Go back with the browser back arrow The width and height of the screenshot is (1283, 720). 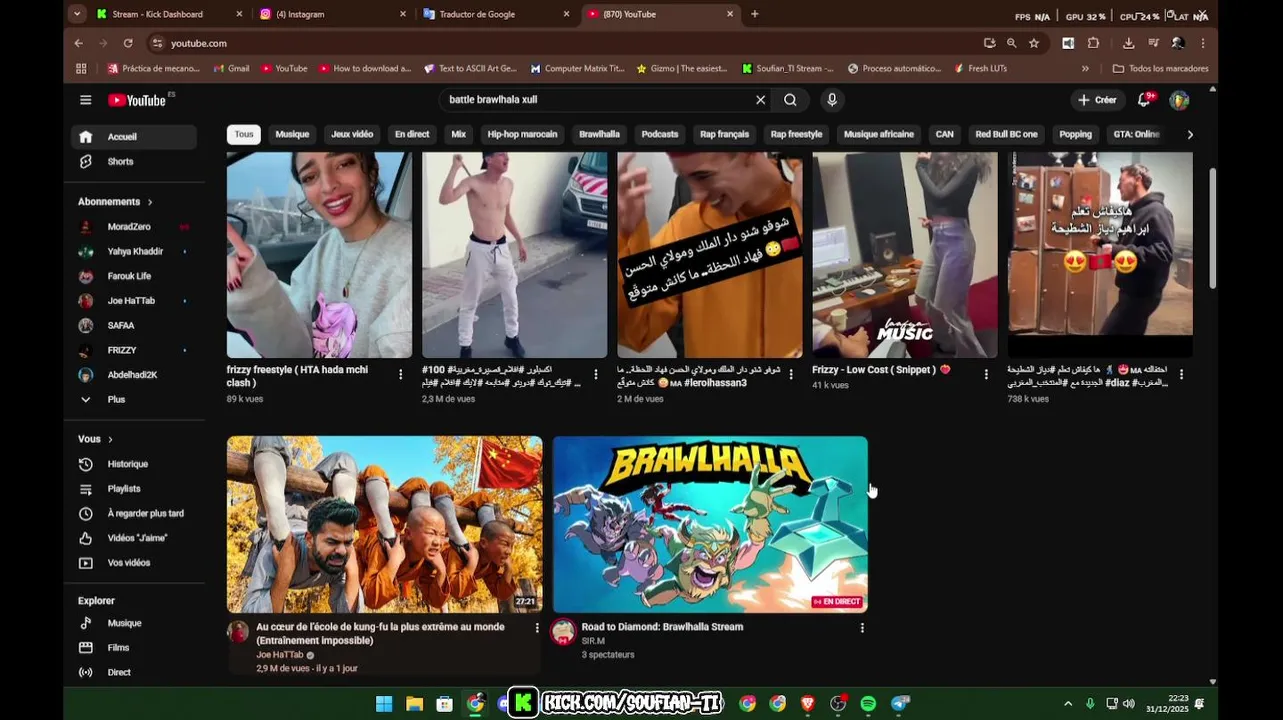click(79, 43)
